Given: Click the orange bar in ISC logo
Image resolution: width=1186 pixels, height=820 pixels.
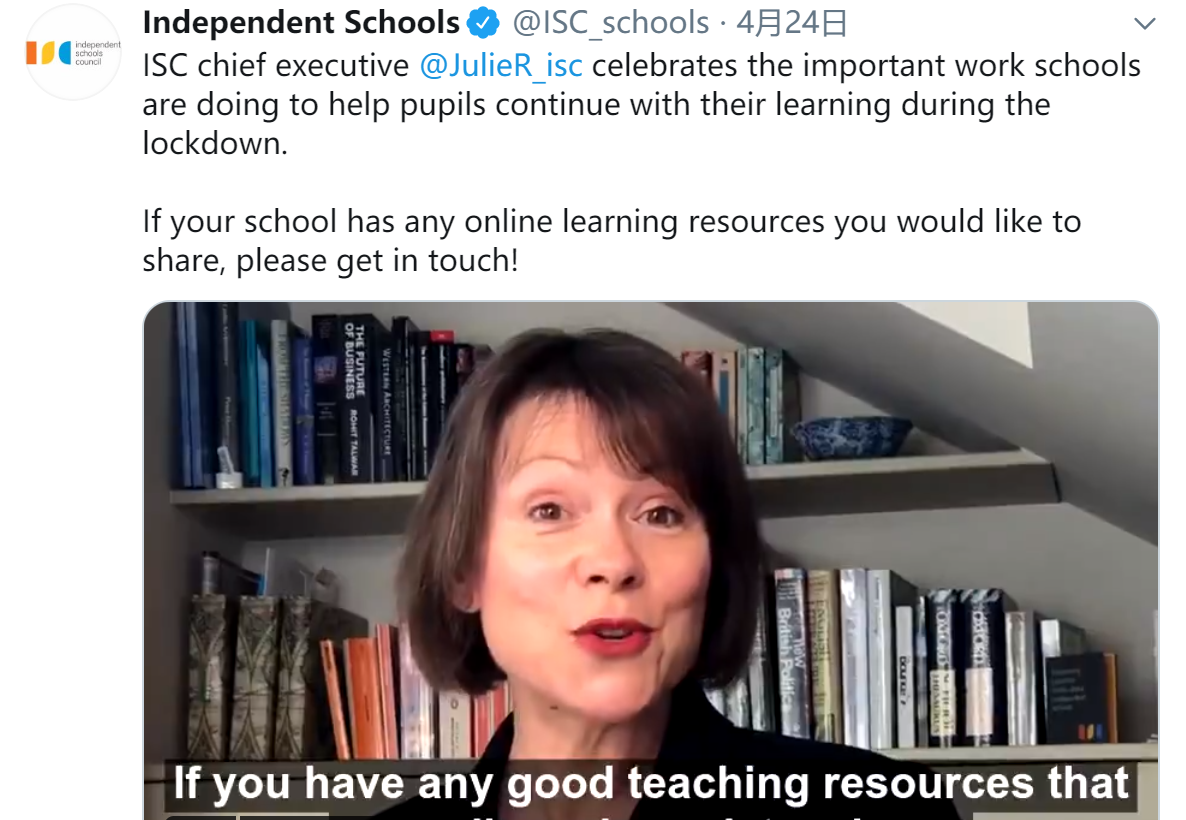Looking at the screenshot, I should (32, 53).
